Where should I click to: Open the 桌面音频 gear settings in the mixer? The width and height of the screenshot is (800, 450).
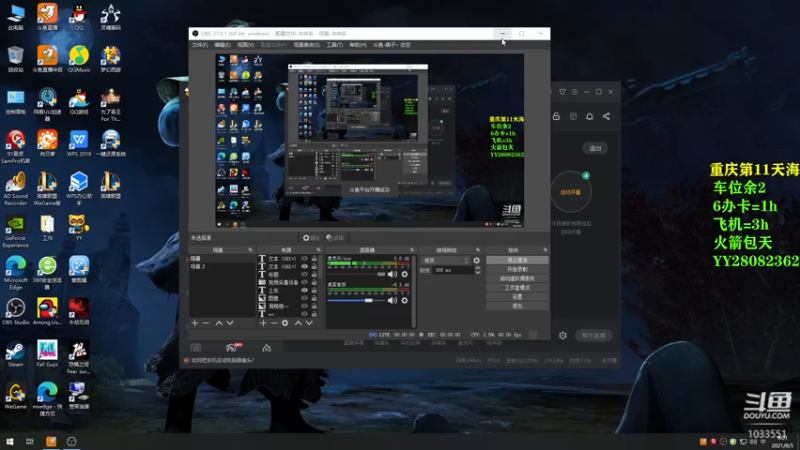pos(405,301)
